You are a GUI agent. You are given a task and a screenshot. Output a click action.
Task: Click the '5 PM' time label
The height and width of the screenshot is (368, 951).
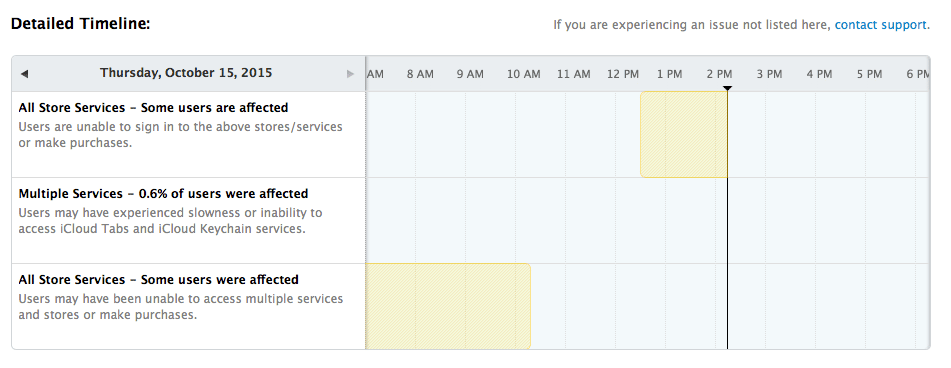pos(869,74)
